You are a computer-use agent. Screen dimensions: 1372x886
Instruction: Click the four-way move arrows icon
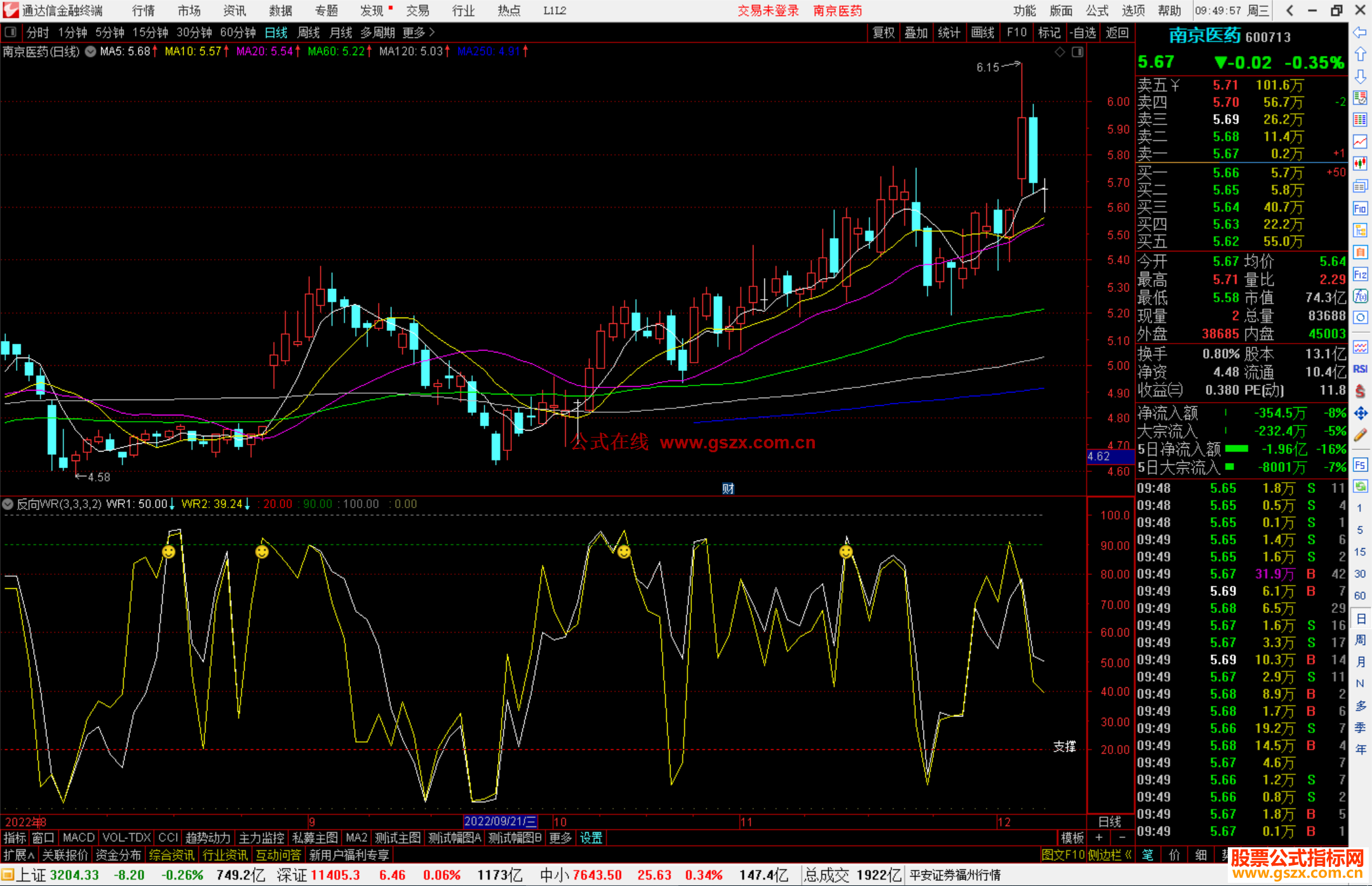pos(1359,413)
